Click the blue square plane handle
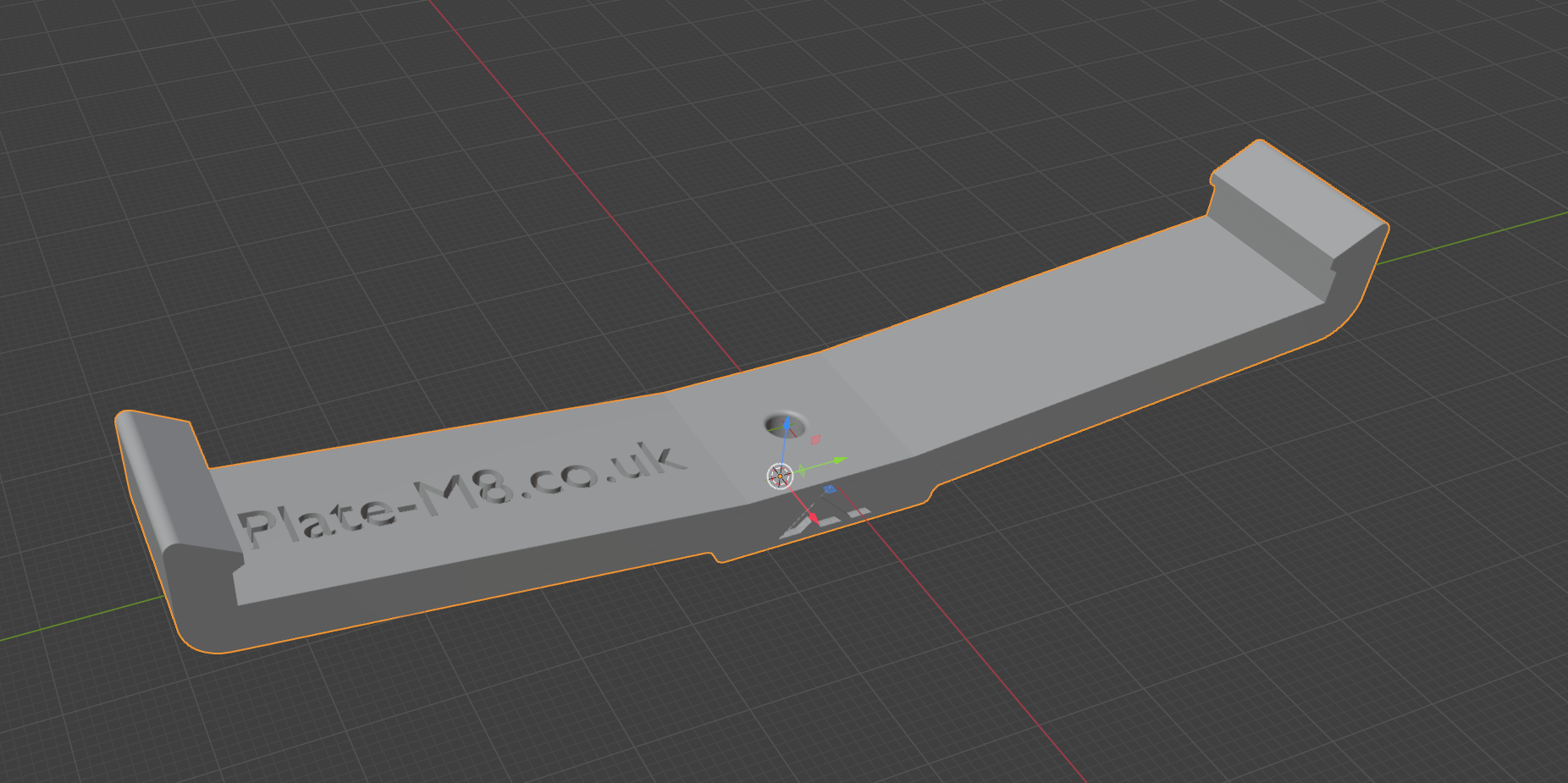 click(830, 489)
